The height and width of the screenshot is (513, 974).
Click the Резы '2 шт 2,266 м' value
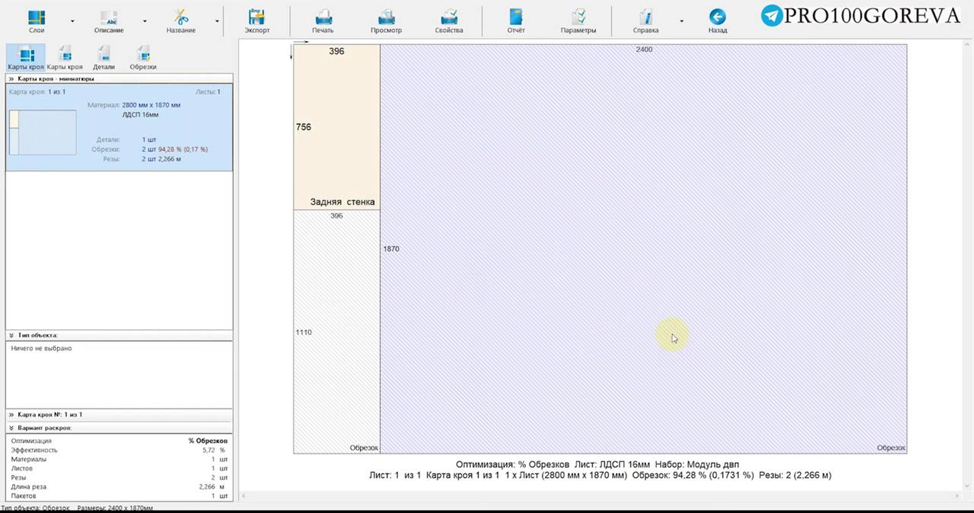point(160,159)
